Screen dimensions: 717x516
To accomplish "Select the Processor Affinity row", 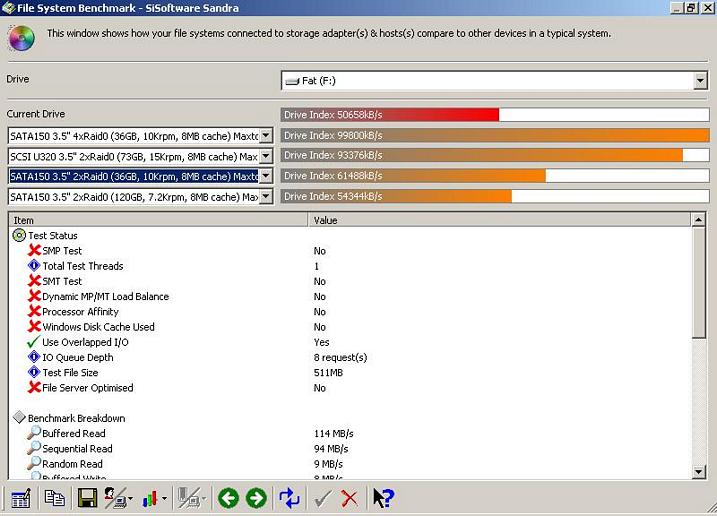I will coord(350,312).
